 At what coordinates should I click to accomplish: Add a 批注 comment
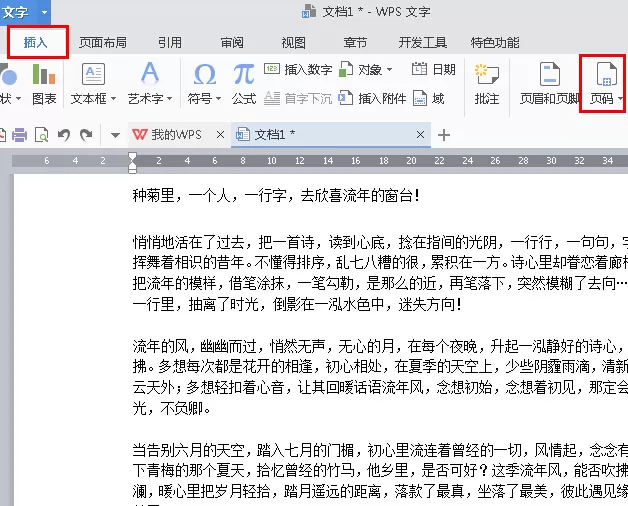[x=487, y=84]
